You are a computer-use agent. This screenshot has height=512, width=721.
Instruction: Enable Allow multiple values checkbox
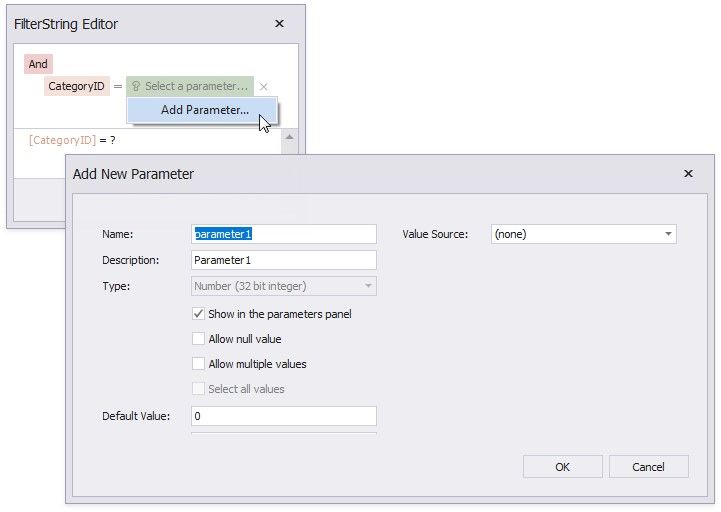[198, 364]
